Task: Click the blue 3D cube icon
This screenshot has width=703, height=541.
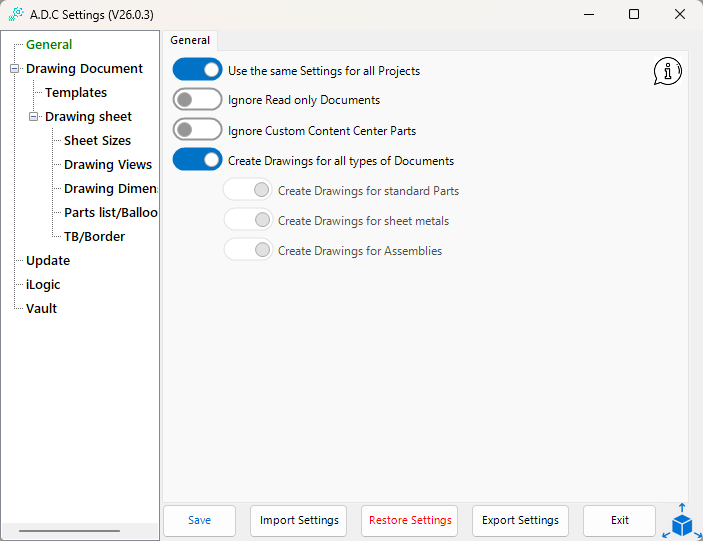Action: coord(682,522)
